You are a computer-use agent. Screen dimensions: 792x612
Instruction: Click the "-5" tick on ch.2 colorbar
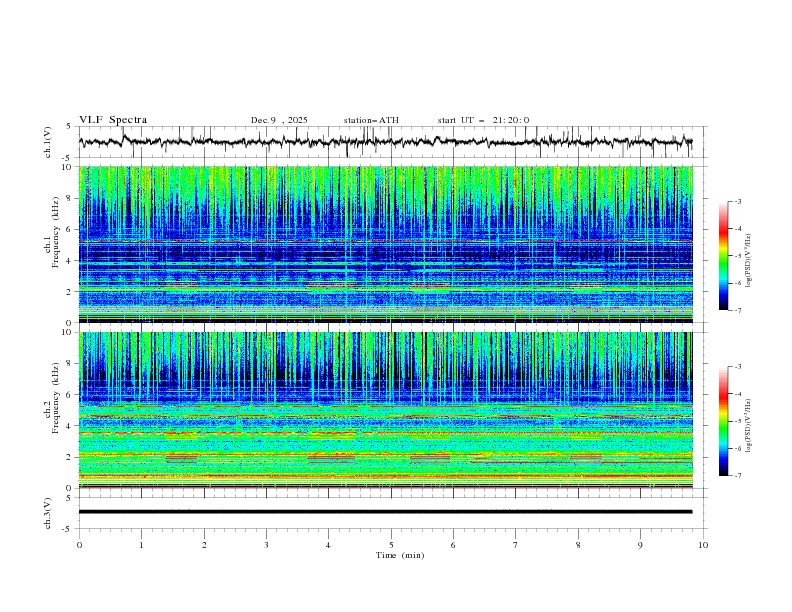point(737,421)
